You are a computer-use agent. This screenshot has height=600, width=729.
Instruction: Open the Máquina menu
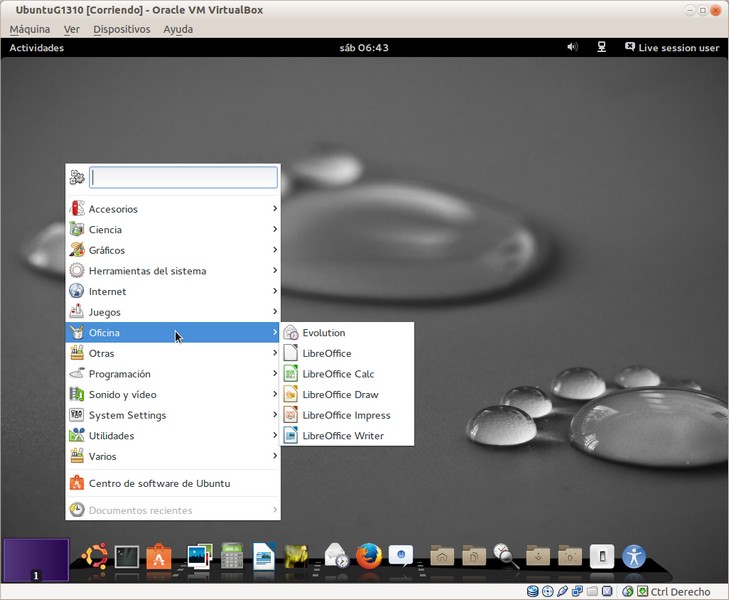click(30, 29)
